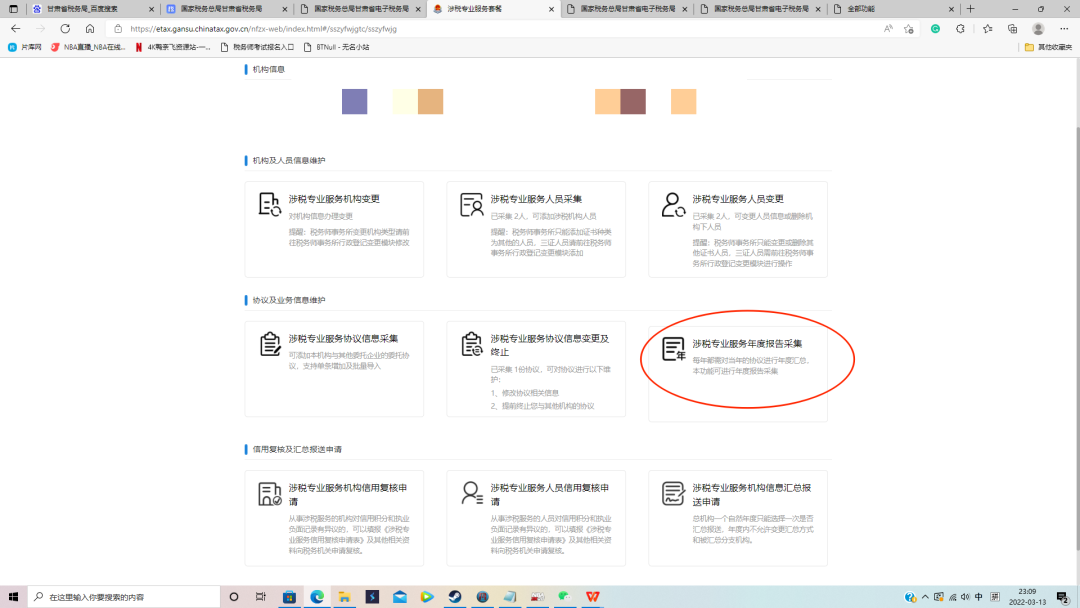This screenshot has height=608, width=1080.
Task: Open File Explorer from taskbar
Action: [x=344, y=596]
